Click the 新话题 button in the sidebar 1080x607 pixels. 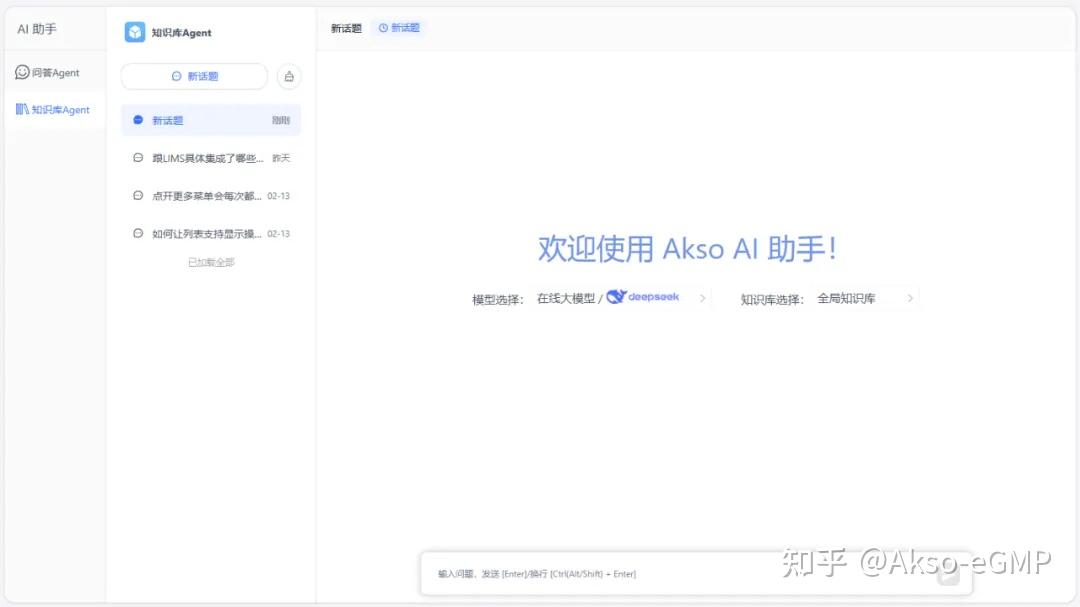193,76
